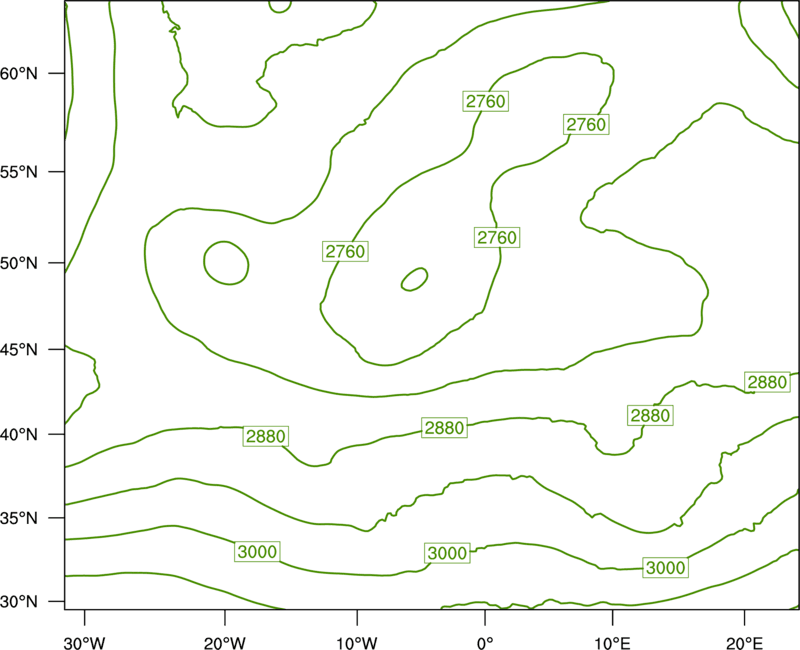Select the 50°N latitude axis label
The image size is (800, 650).
pyautogui.click(x=19, y=263)
